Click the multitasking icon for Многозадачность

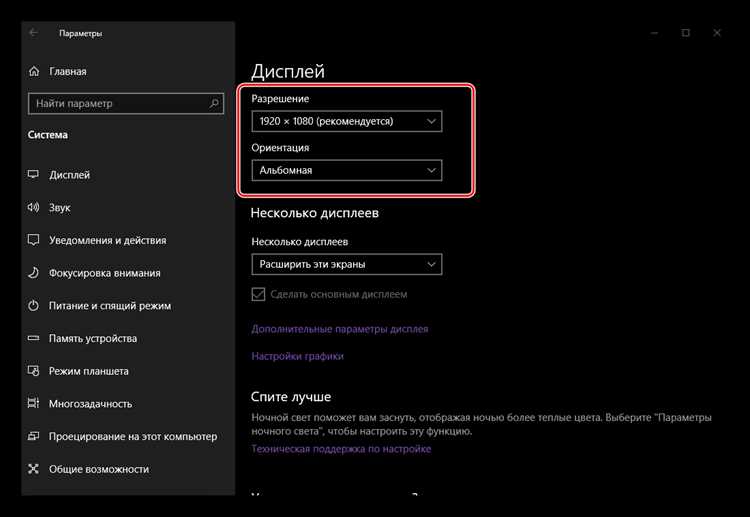pyautogui.click(x=33, y=403)
